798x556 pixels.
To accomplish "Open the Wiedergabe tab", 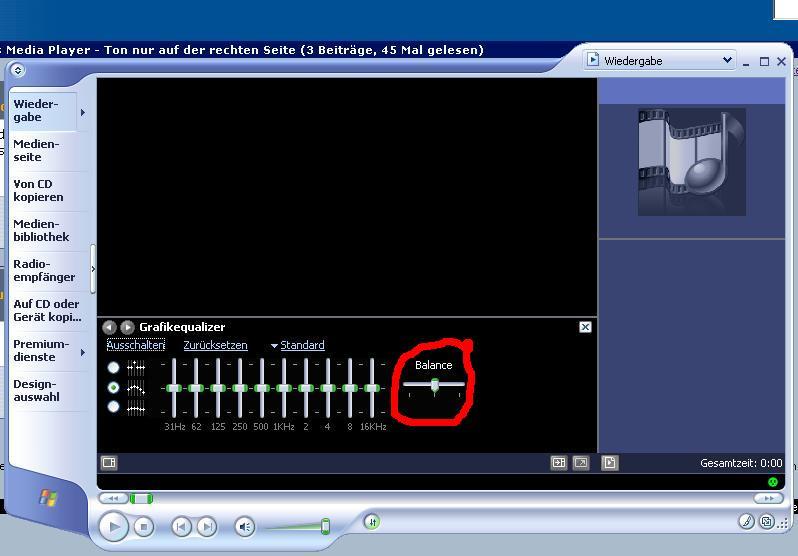I will click(43, 111).
